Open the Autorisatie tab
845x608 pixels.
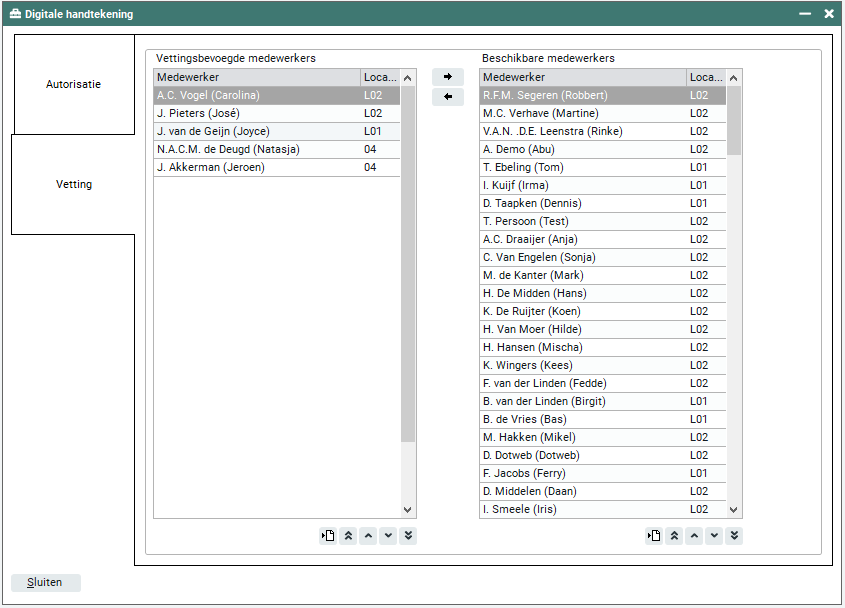pos(73,85)
